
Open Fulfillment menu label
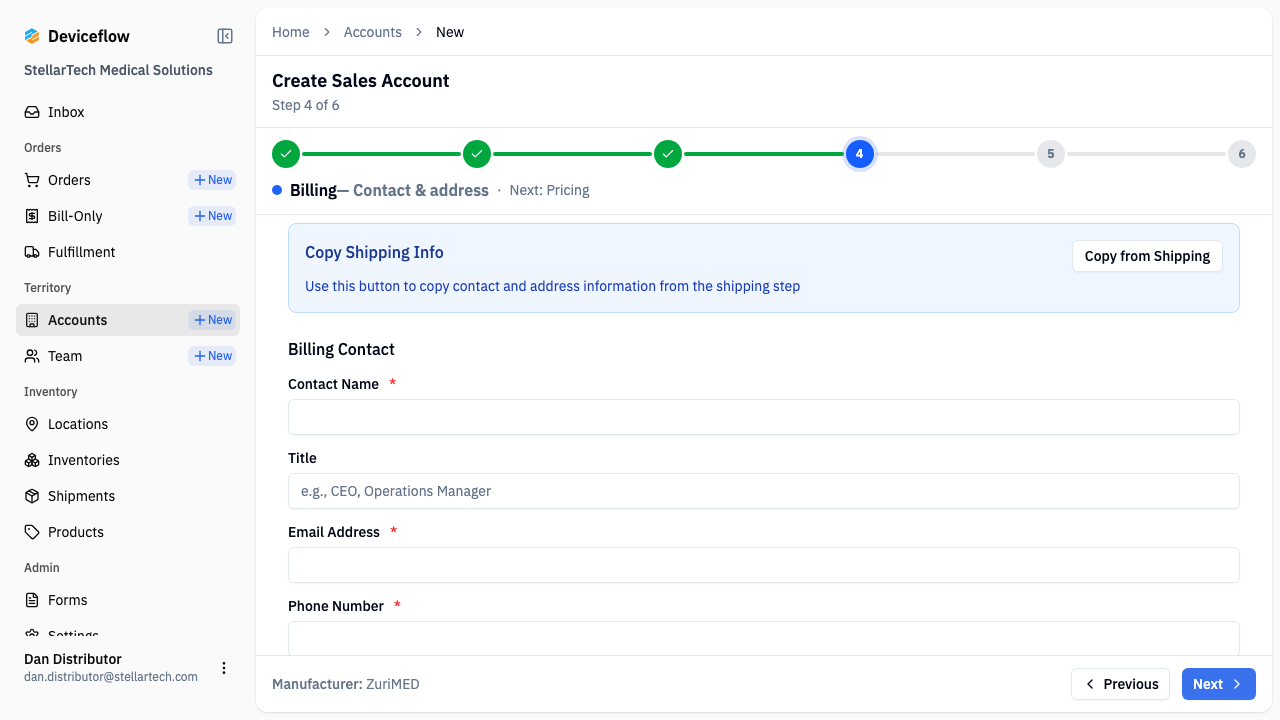tap(82, 252)
